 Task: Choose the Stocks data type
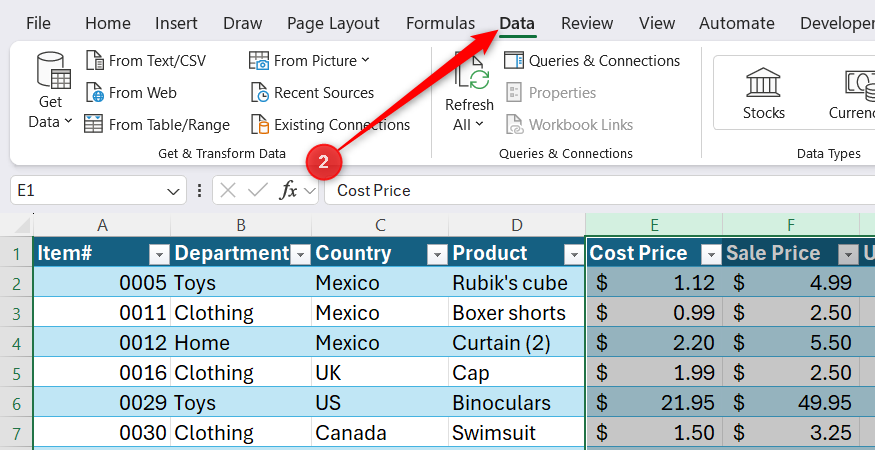pos(763,93)
